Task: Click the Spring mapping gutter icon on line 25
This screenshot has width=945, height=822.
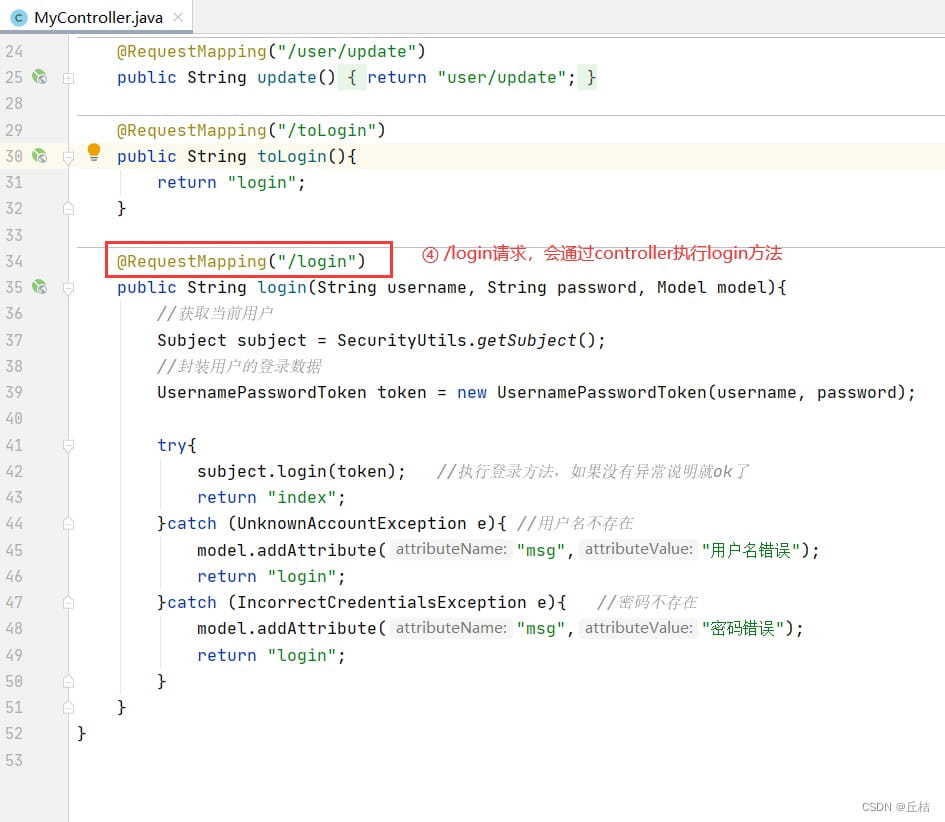Action: pyautogui.click(x=40, y=77)
